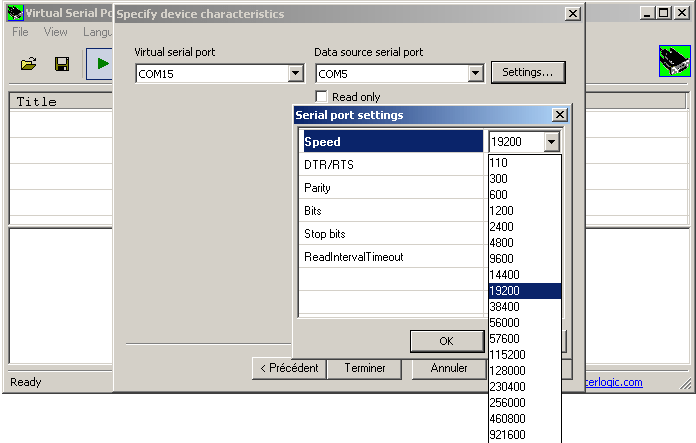Select highlighted 19200 list entry
This screenshot has width=696, height=443.
(525, 291)
